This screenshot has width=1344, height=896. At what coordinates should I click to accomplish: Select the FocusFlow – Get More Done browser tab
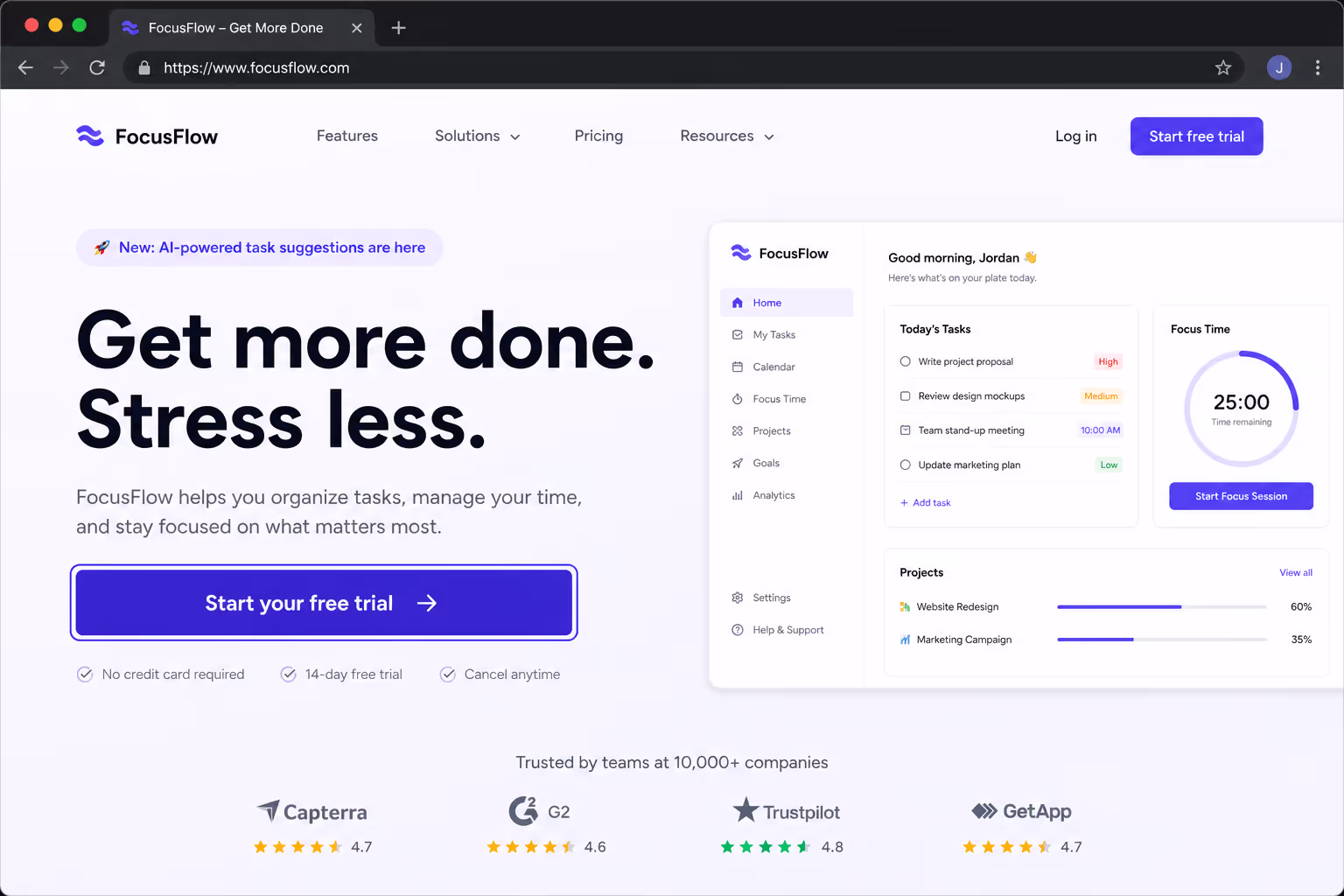click(x=241, y=28)
